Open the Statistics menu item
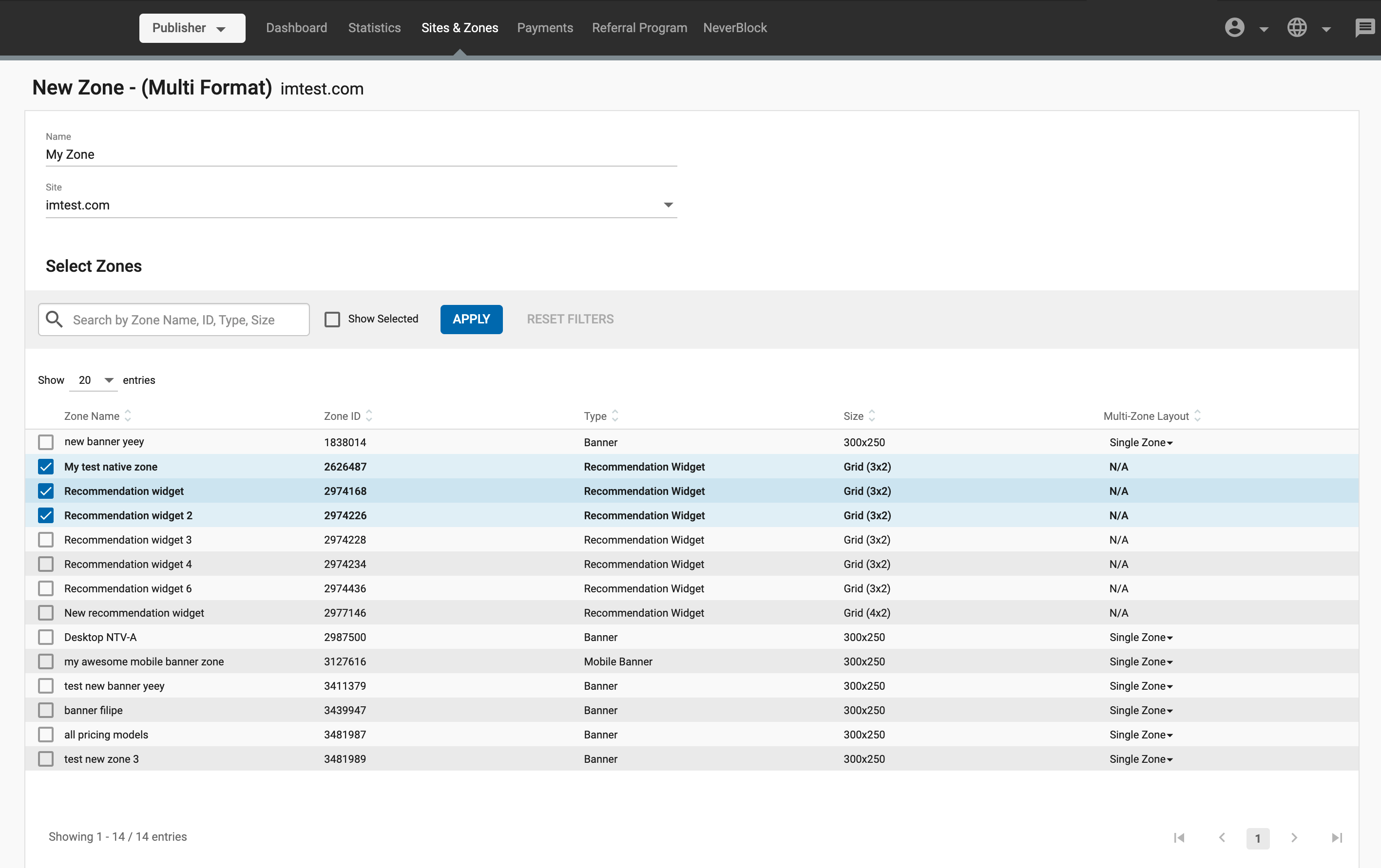 (374, 27)
